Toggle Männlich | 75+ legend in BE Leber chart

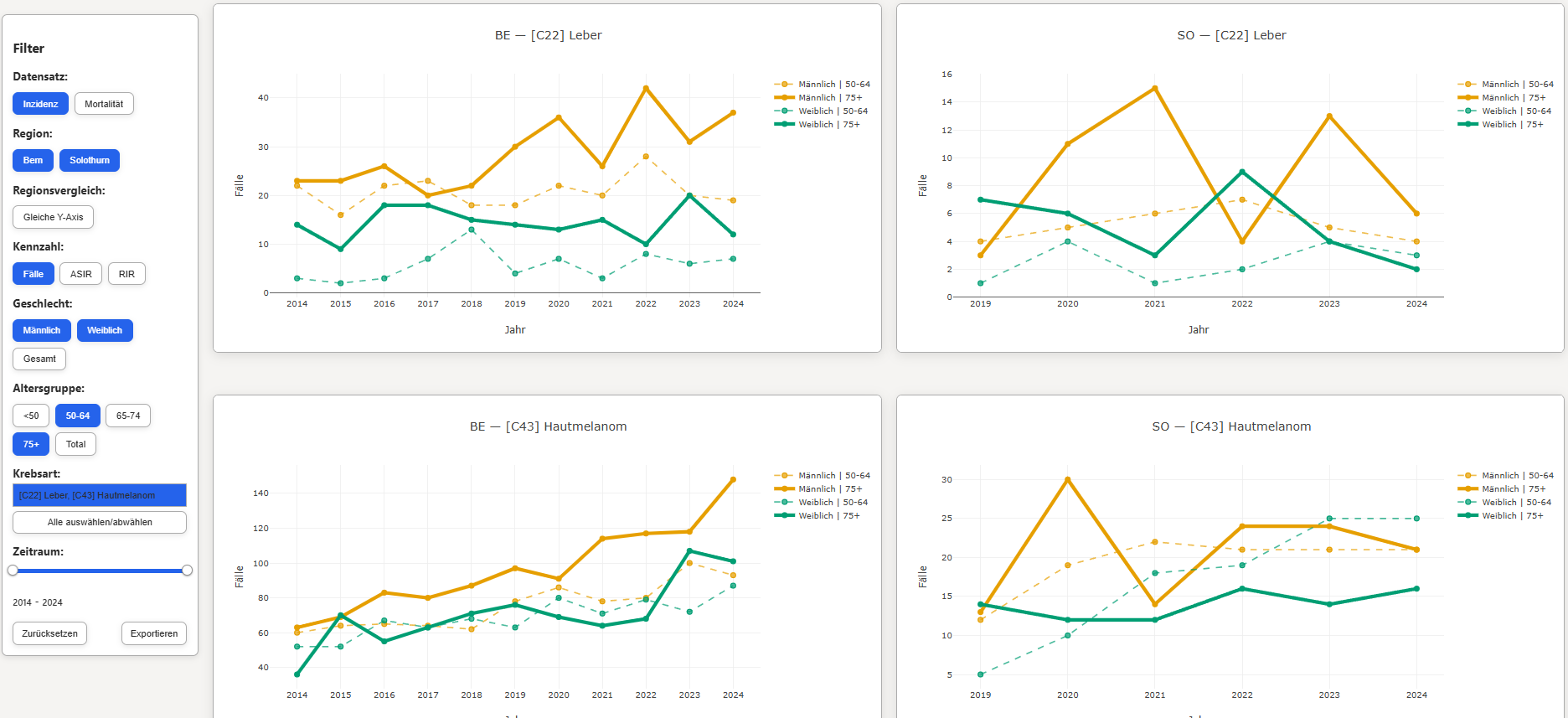(x=818, y=98)
